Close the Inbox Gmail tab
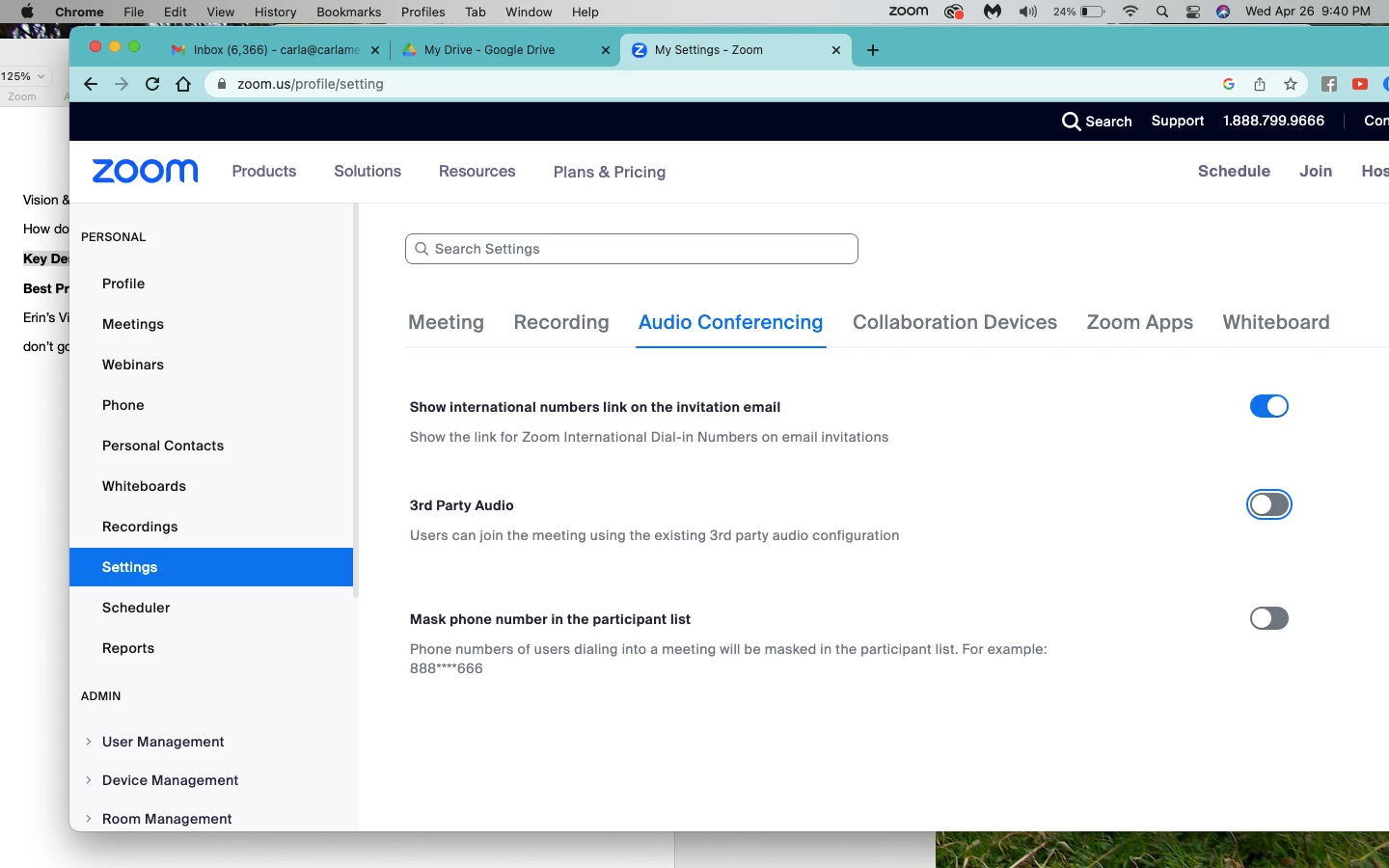This screenshot has height=868, width=1389. click(x=375, y=50)
